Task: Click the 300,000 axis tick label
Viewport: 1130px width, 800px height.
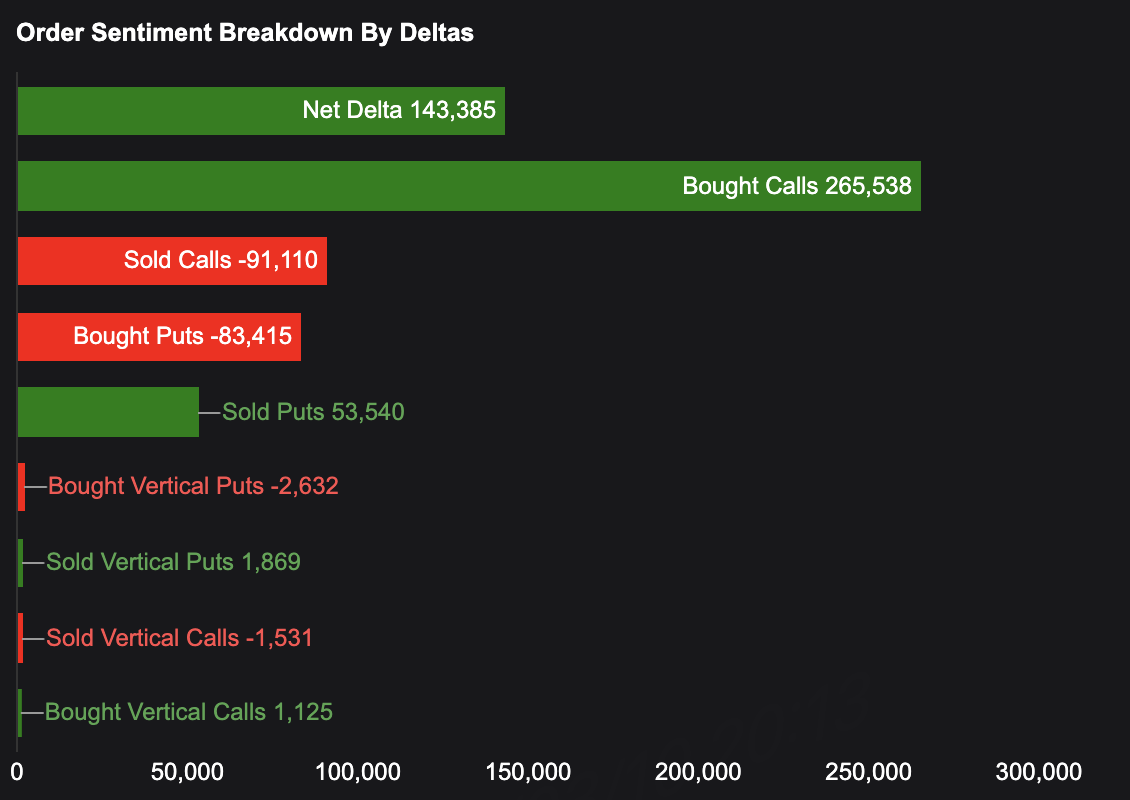Action: point(1039,772)
